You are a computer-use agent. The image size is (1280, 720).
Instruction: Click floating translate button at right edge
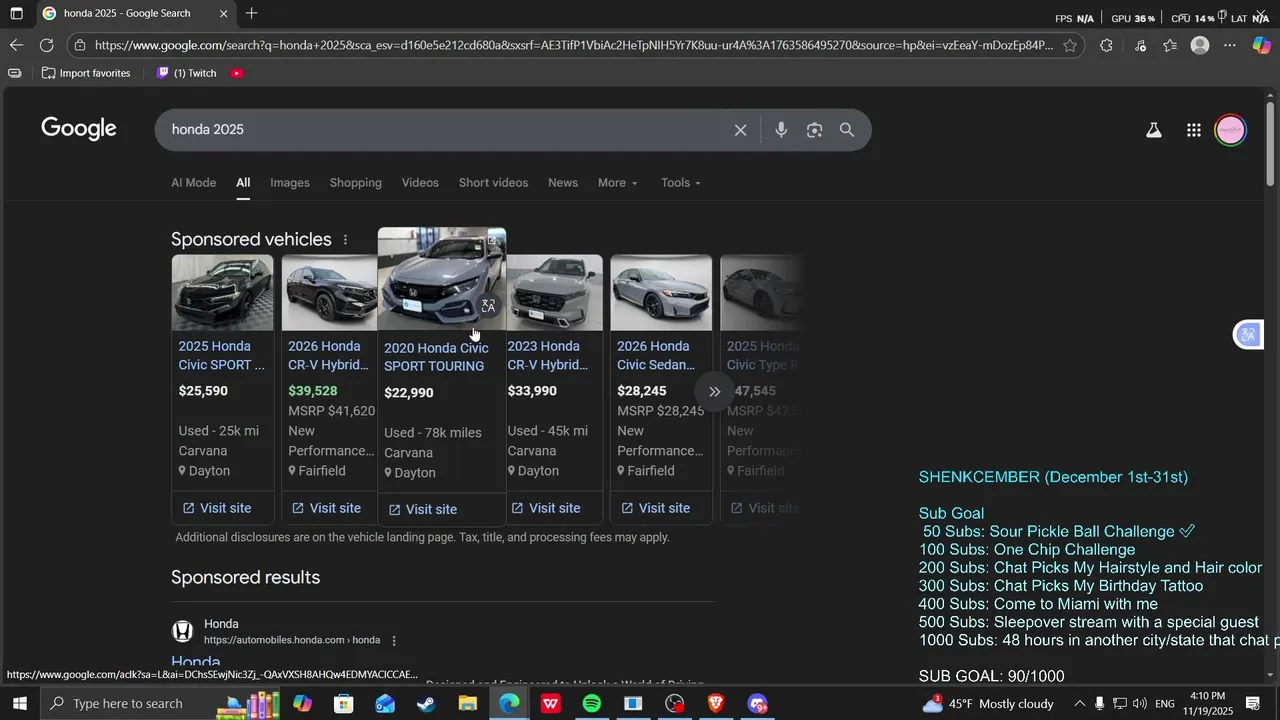coord(1248,335)
